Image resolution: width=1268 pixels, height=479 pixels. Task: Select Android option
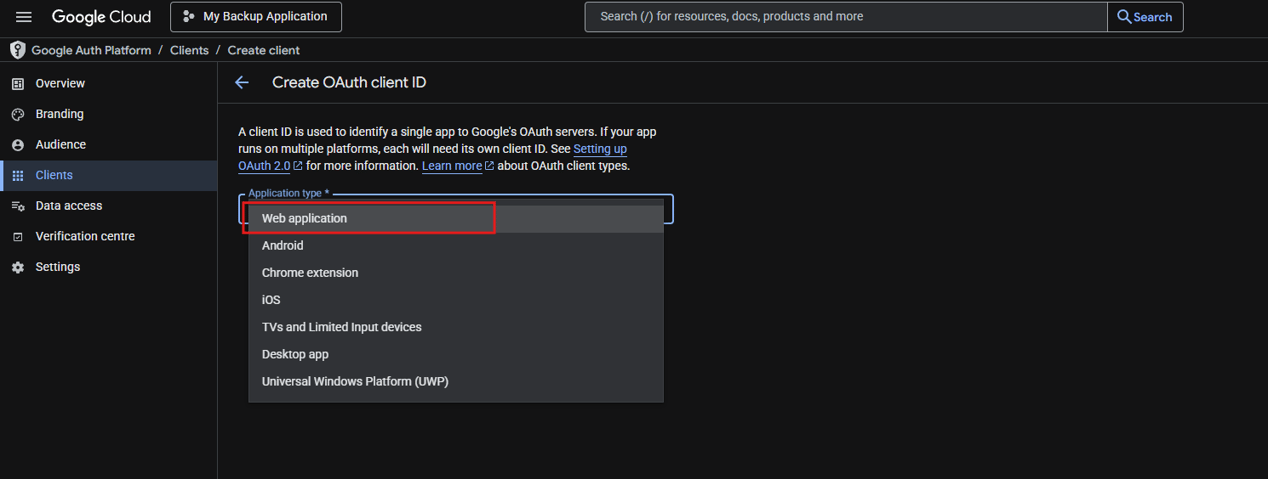click(x=456, y=246)
